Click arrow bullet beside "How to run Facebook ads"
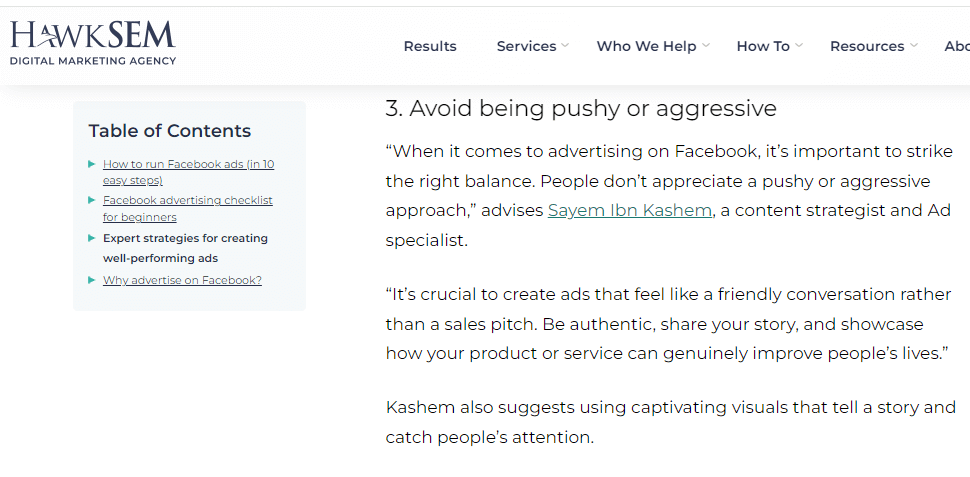Screen dimensions: 970x477 tap(92, 164)
